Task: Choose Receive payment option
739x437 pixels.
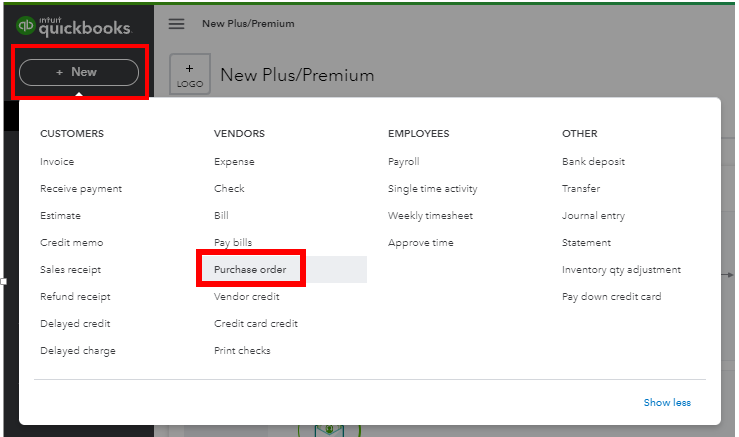Action: tap(81, 189)
